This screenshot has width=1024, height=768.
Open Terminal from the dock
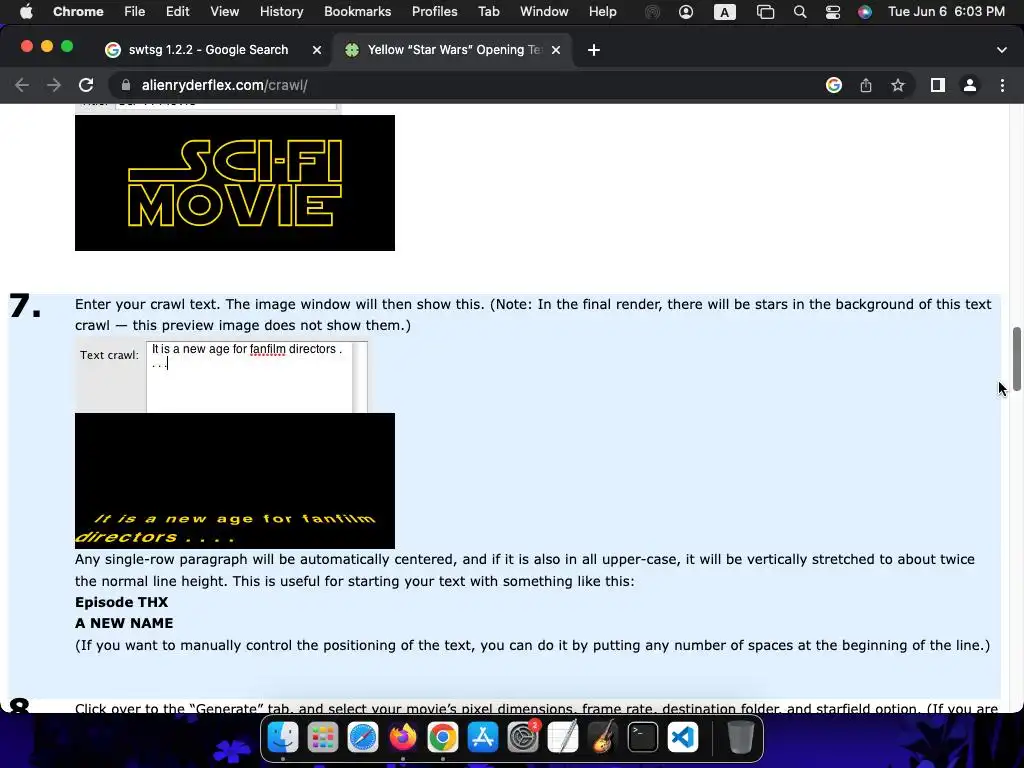643,738
